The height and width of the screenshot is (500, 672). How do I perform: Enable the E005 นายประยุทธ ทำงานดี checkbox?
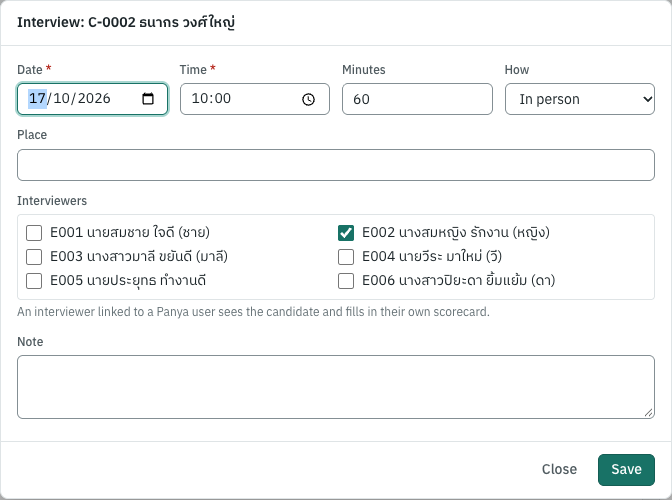pyautogui.click(x=34, y=281)
